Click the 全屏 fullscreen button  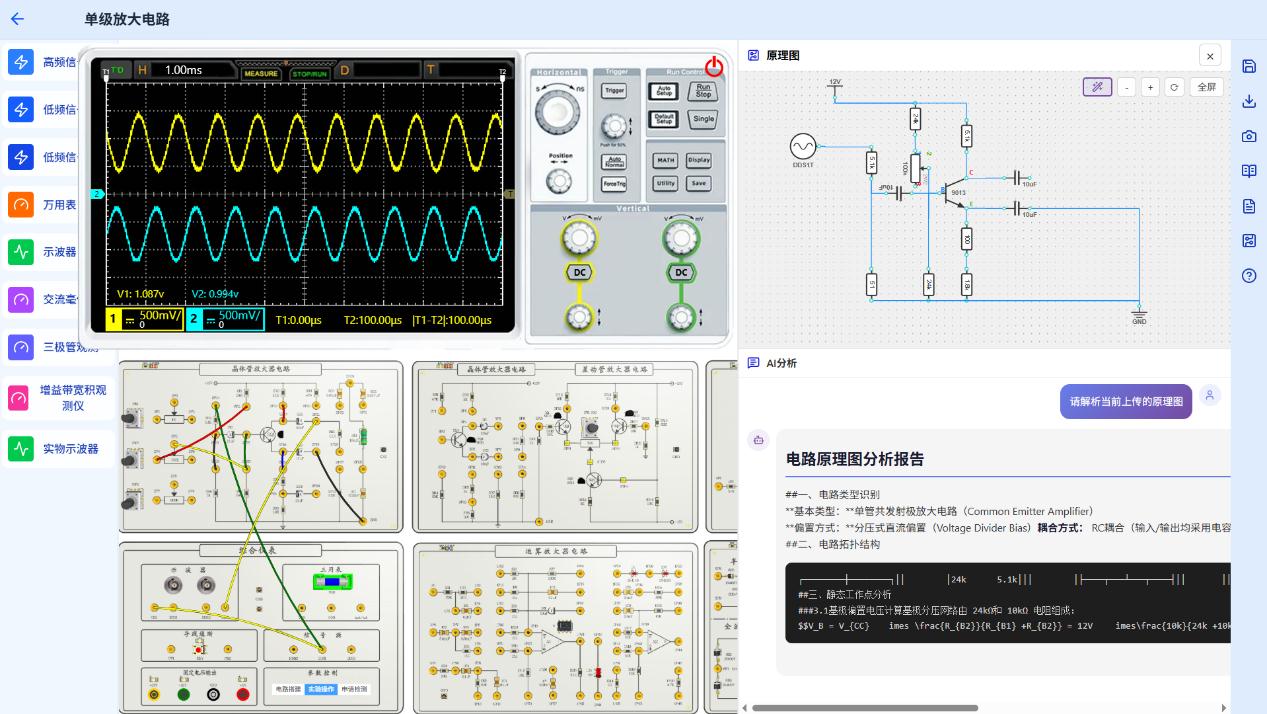1207,87
